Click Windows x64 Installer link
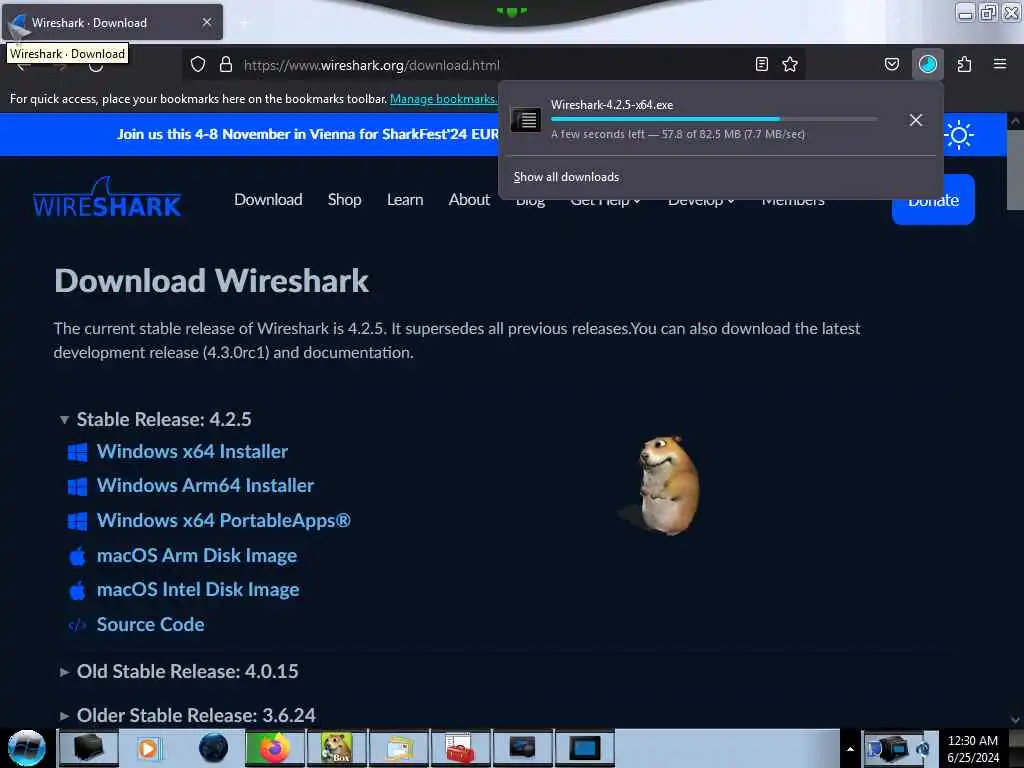The height and width of the screenshot is (768, 1024). pos(192,451)
